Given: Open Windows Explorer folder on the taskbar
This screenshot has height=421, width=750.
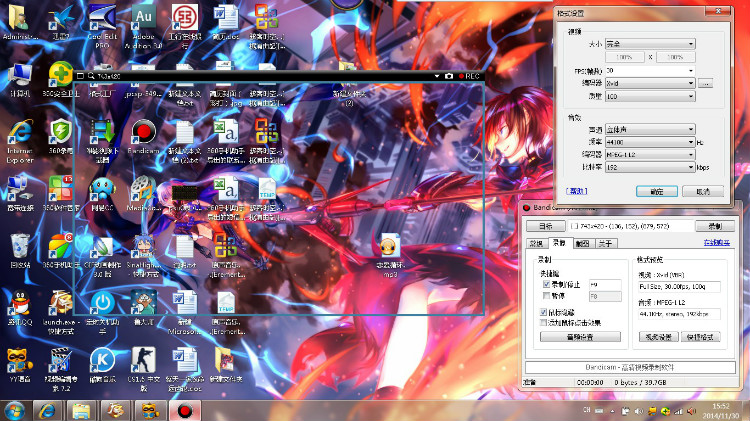Looking at the screenshot, I should [81, 411].
